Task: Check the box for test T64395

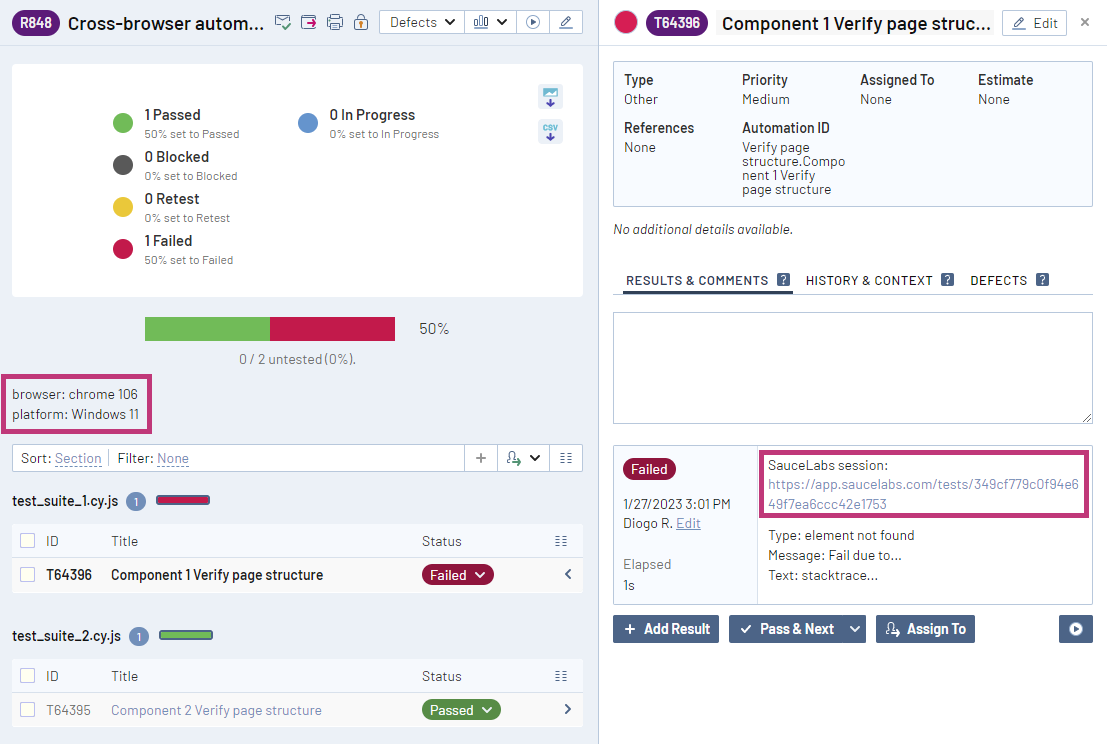Action: (28, 710)
